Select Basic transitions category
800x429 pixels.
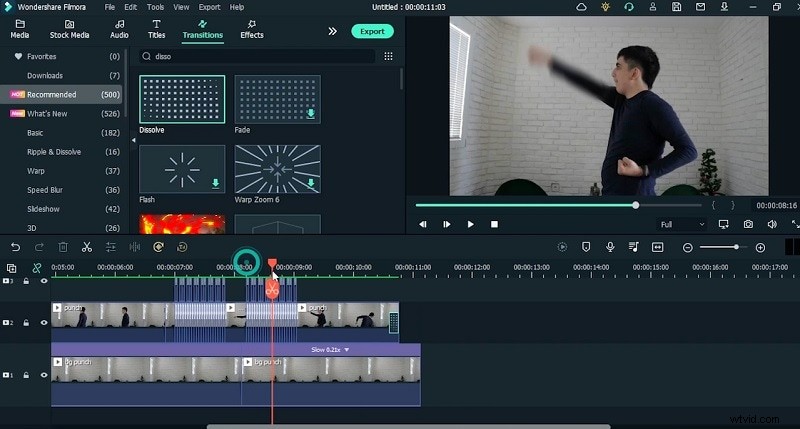coord(61,133)
